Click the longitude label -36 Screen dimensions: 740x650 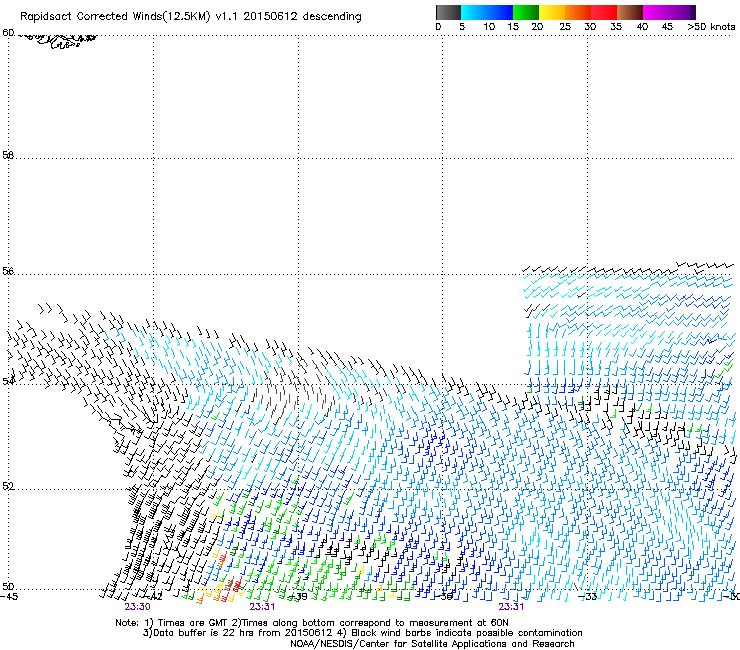443,597
